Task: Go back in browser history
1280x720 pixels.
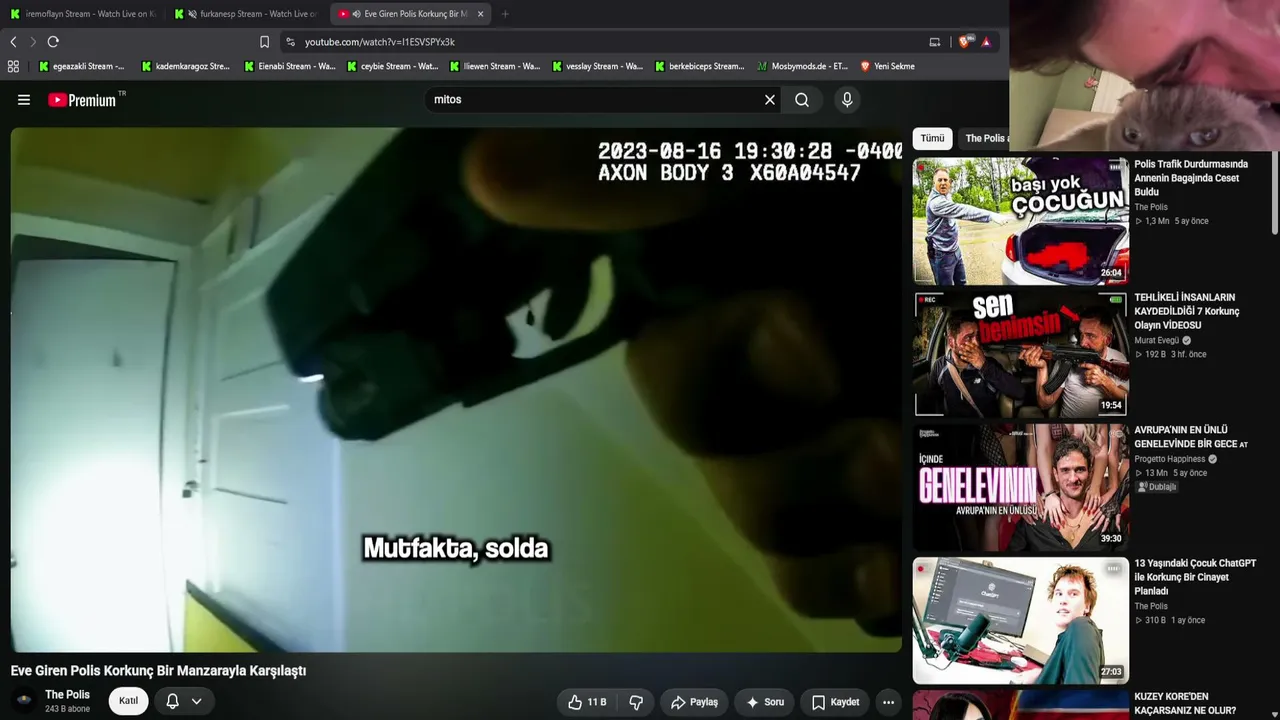Action: click(x=13, y=42)
